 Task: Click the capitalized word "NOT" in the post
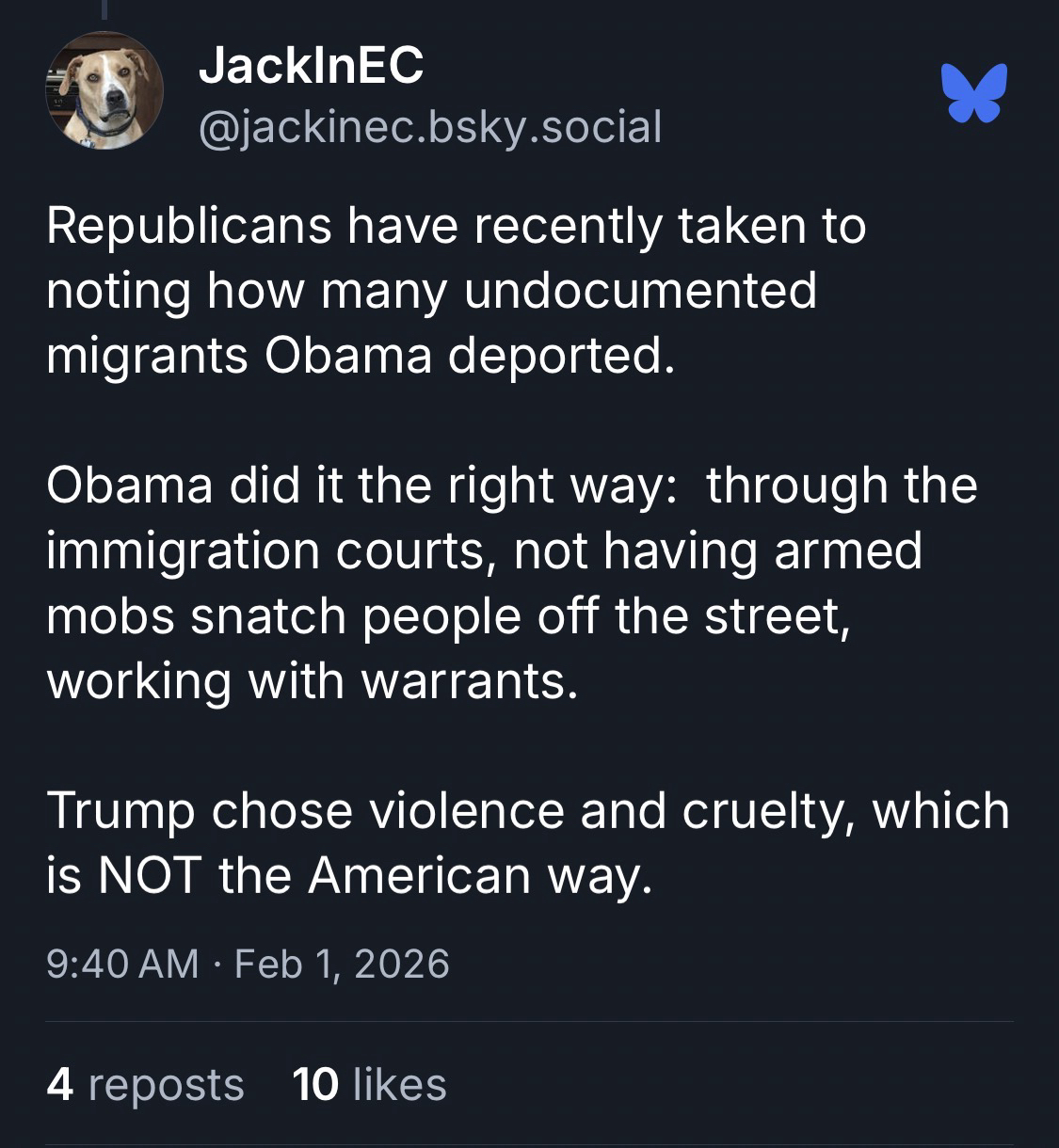[149, 876]
